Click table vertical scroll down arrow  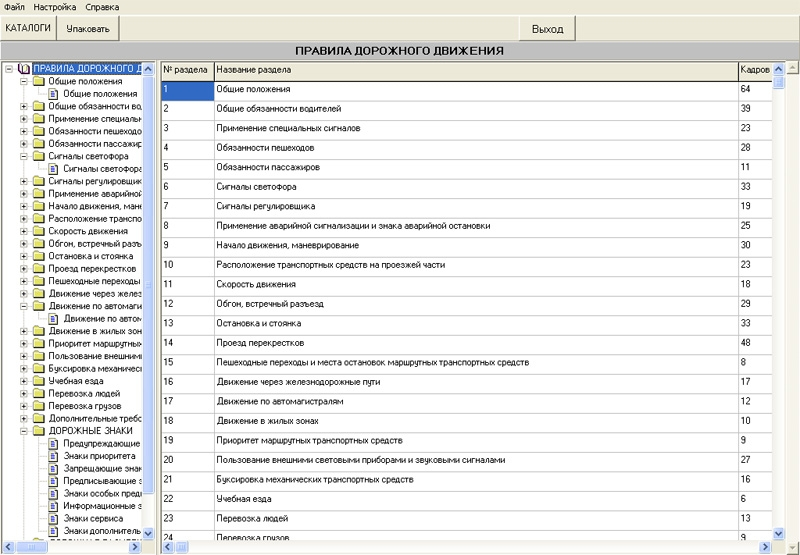pos(779,534)
